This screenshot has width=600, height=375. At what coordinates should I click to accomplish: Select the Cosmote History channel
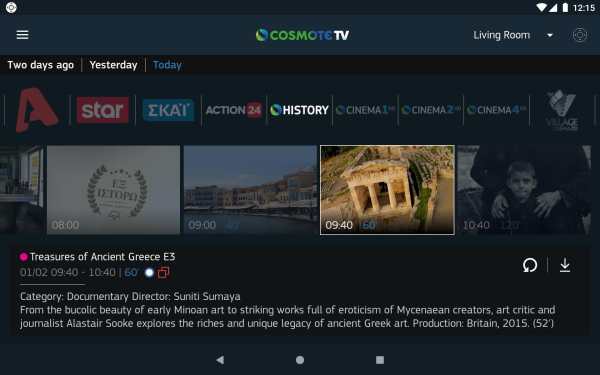(x=299, y=110)
